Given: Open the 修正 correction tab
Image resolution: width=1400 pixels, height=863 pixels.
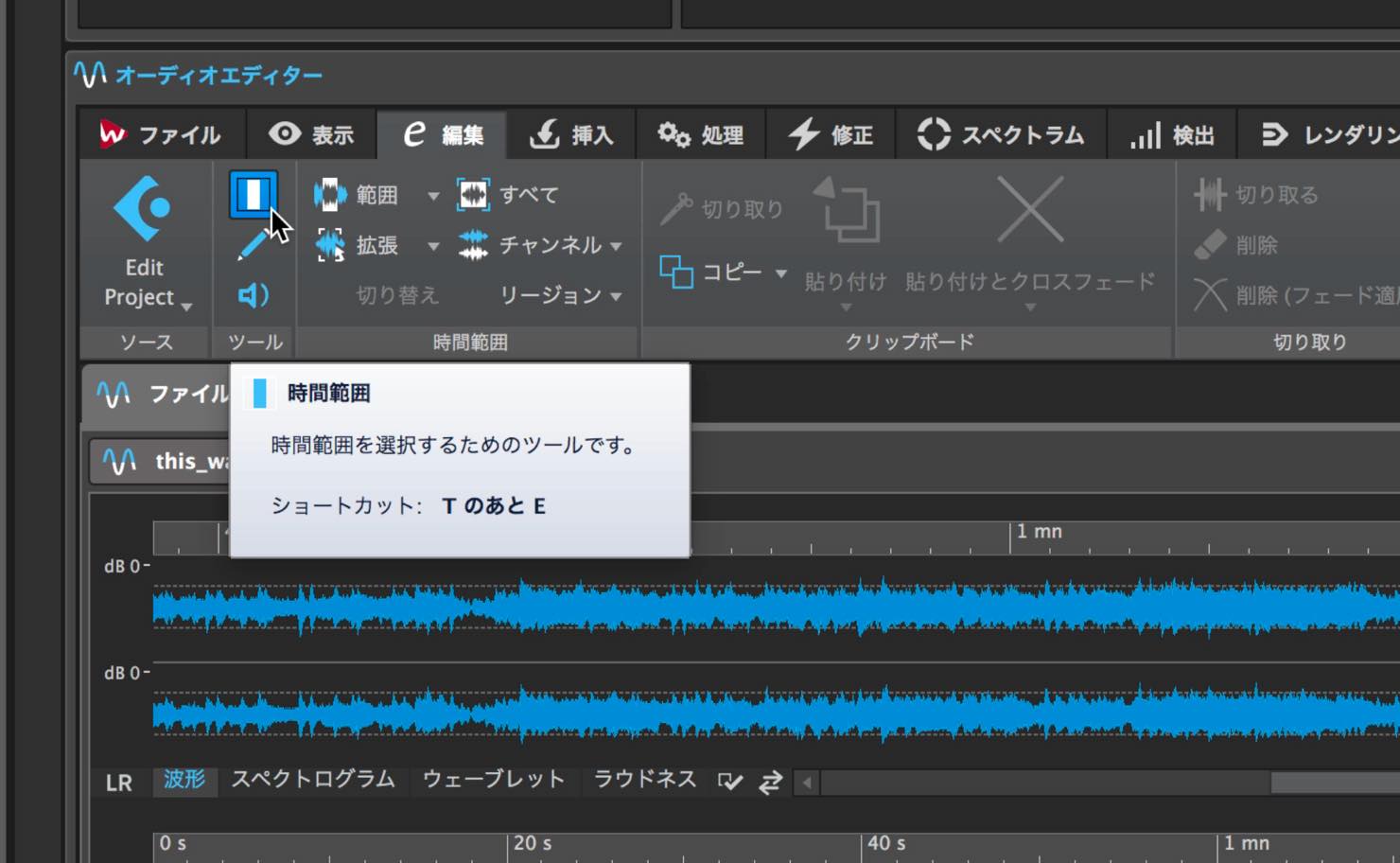Looking at the screenshot, I should coord(831,135).
